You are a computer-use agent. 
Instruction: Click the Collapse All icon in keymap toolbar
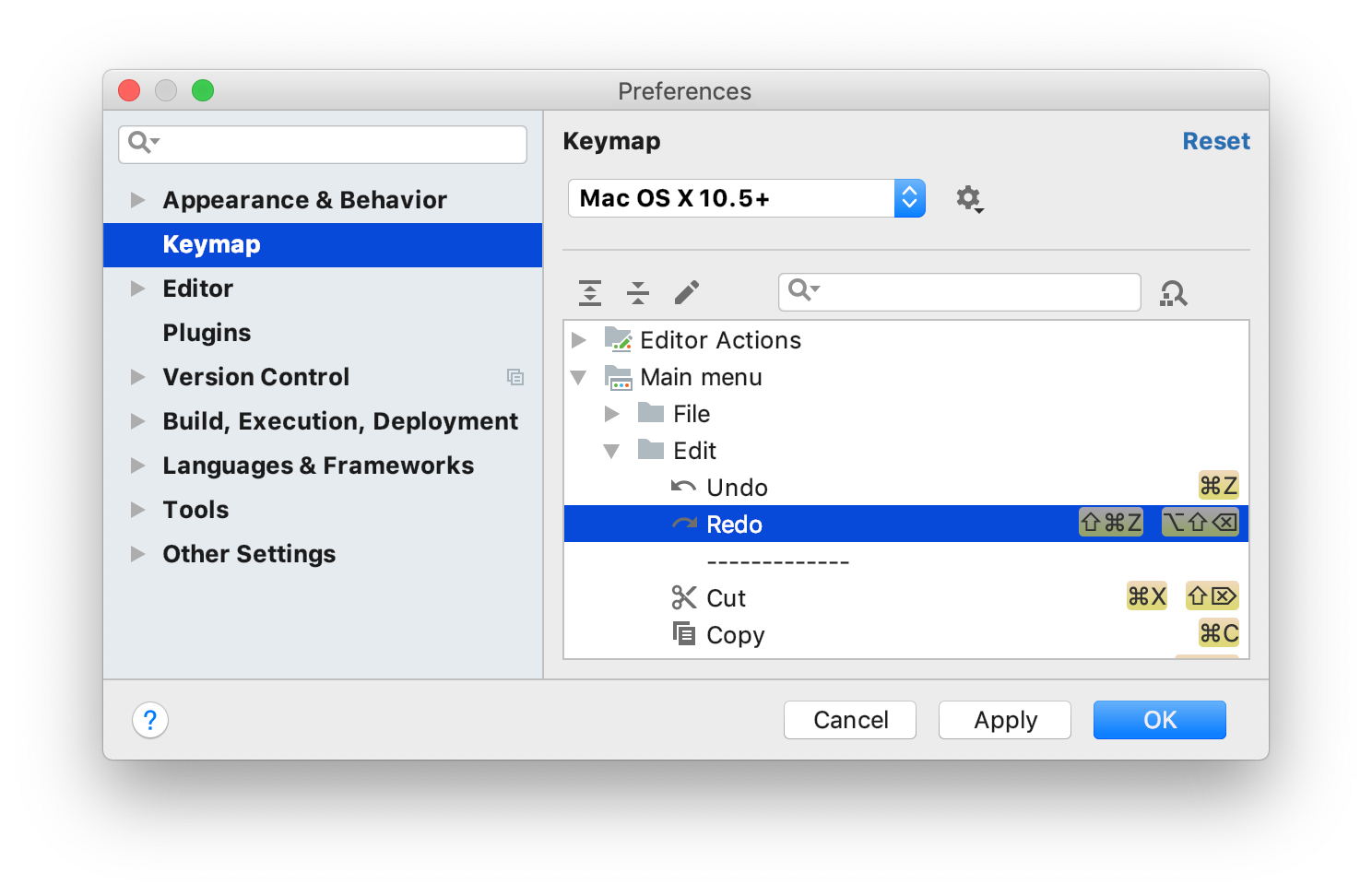[638, 293]
